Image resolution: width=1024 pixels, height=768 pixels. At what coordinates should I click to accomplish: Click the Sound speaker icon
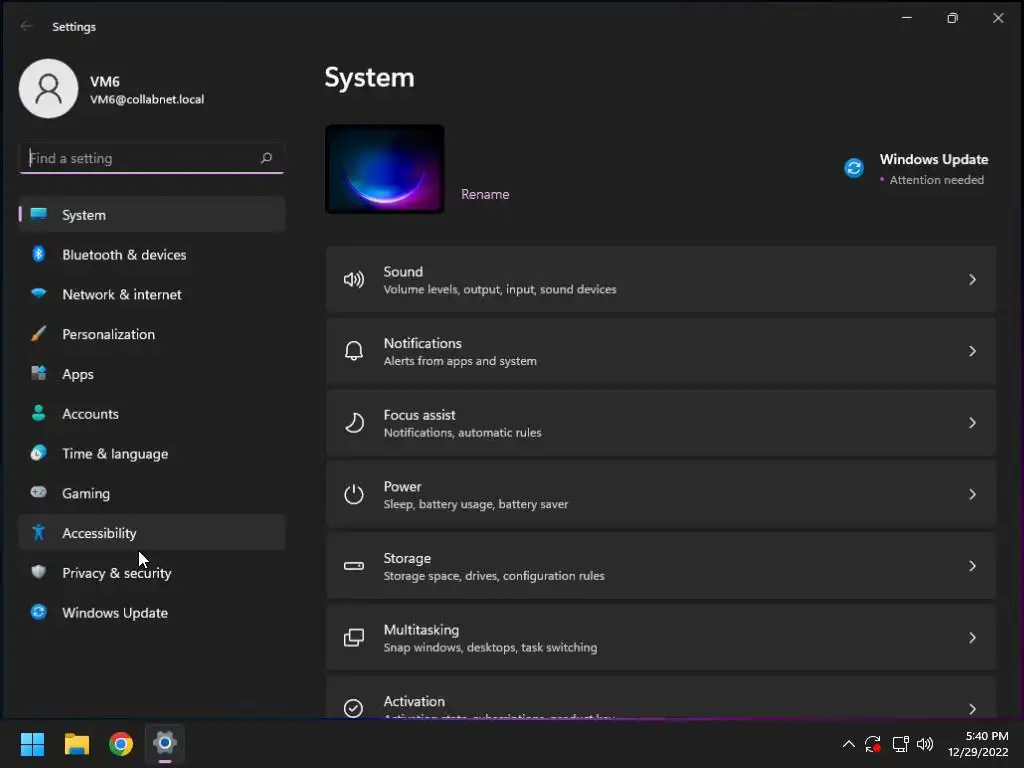point(354,280)
